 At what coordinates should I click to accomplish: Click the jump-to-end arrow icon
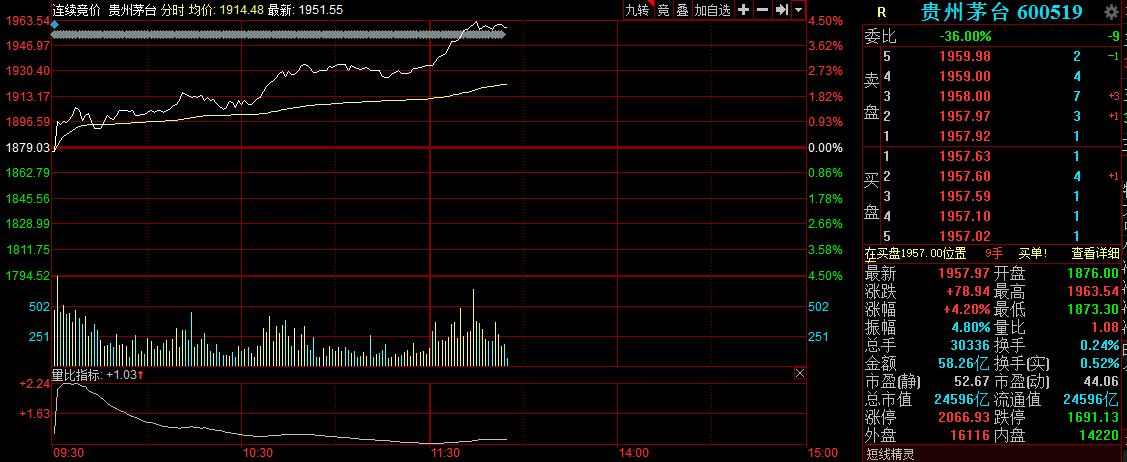coord(781,10)
